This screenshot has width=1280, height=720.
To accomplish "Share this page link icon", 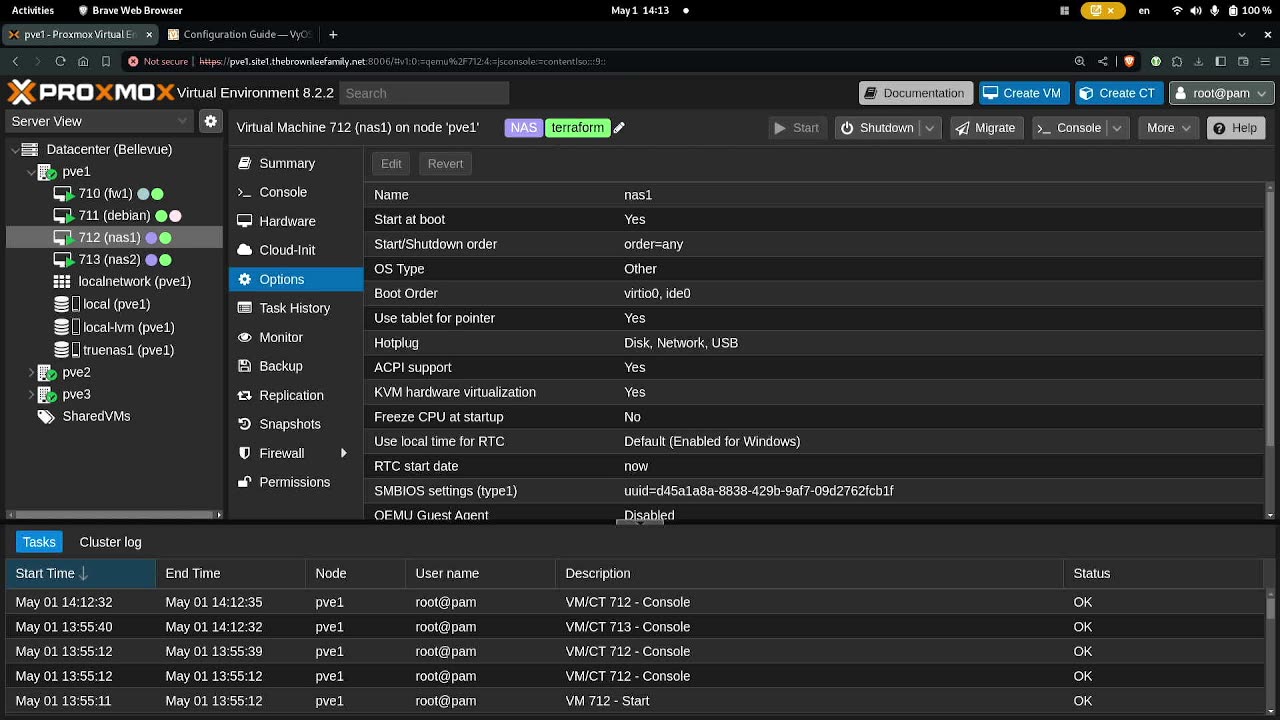I will coord(1103,61).
